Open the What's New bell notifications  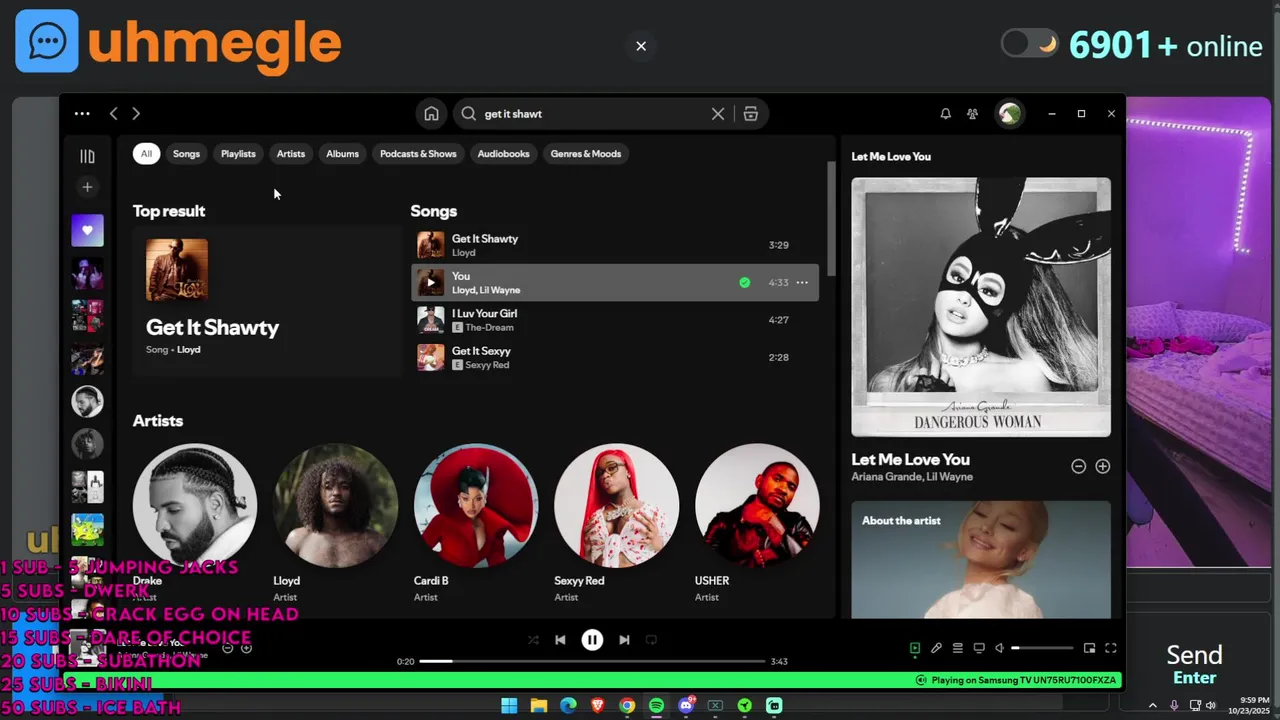pos(945,114)
